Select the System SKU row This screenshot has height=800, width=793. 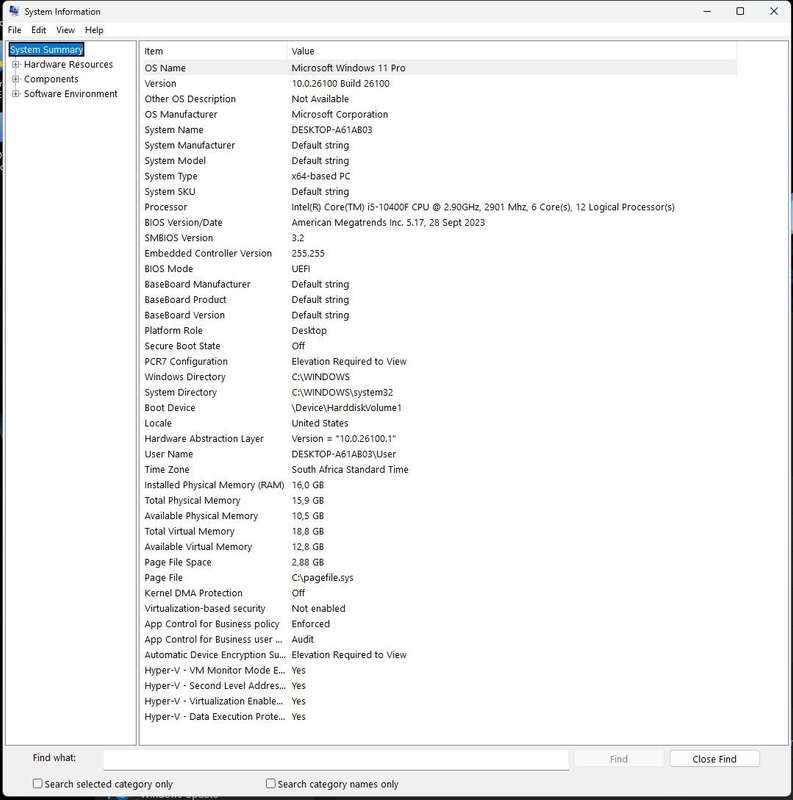click(439, 191)
